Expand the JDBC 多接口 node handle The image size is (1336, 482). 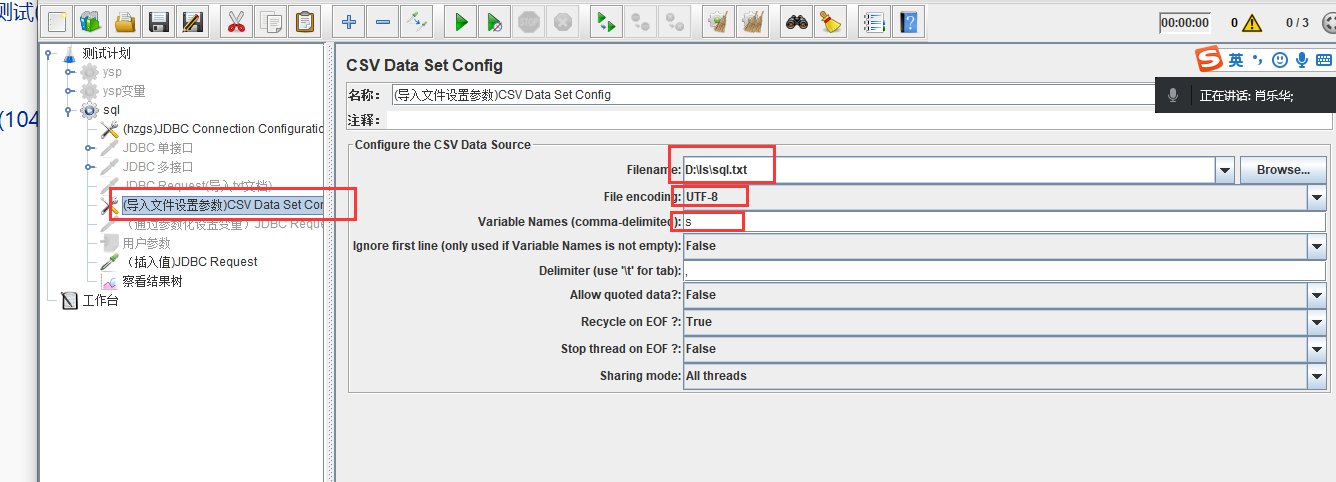[89, 167]
